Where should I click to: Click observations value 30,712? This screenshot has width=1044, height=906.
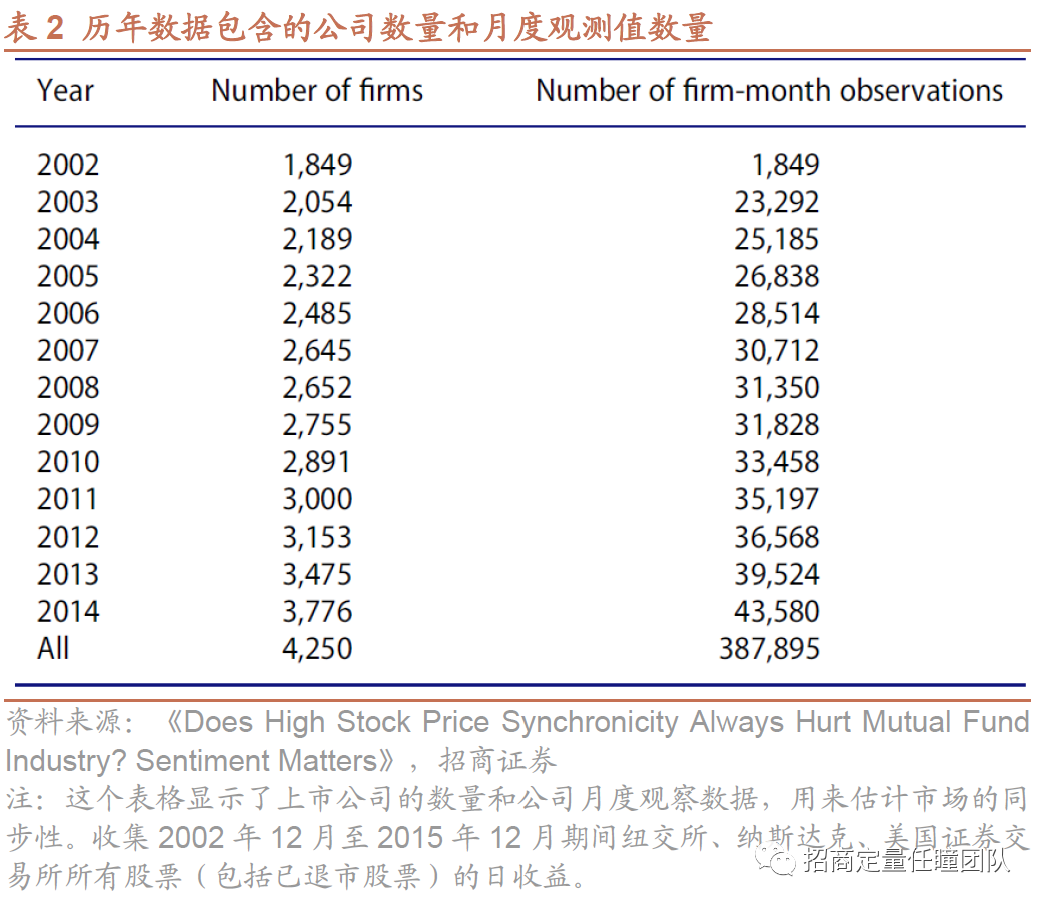[776, 351]
